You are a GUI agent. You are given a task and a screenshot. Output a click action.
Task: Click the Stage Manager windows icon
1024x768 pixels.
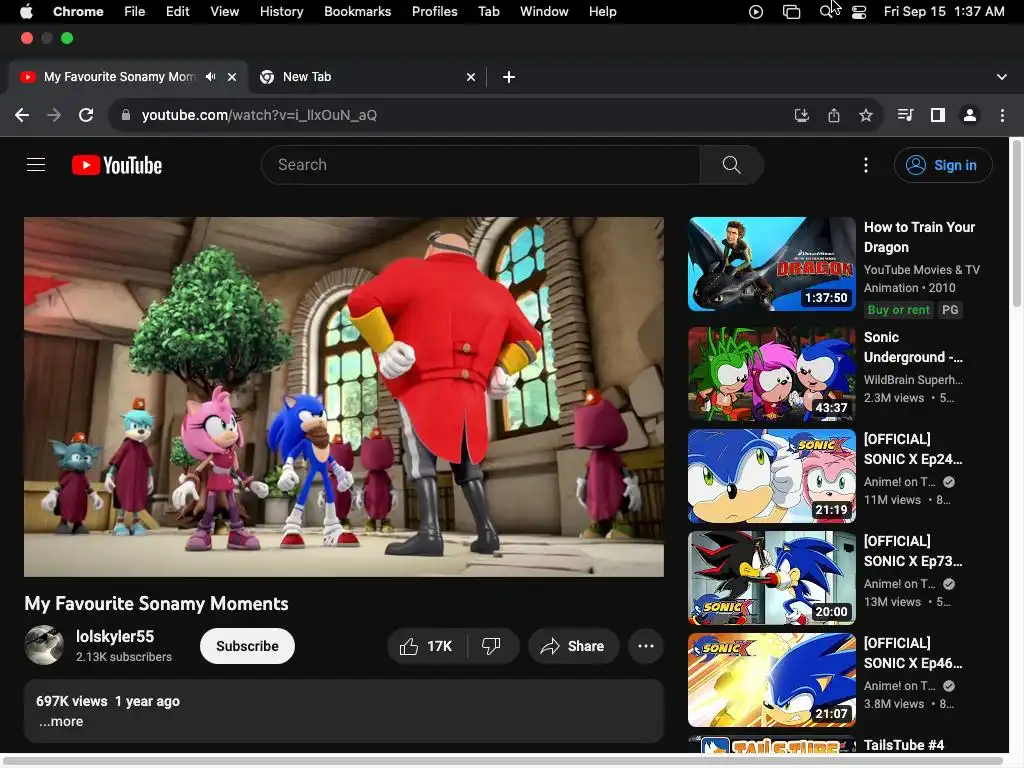pyautogui.click(x=792, y=12)
